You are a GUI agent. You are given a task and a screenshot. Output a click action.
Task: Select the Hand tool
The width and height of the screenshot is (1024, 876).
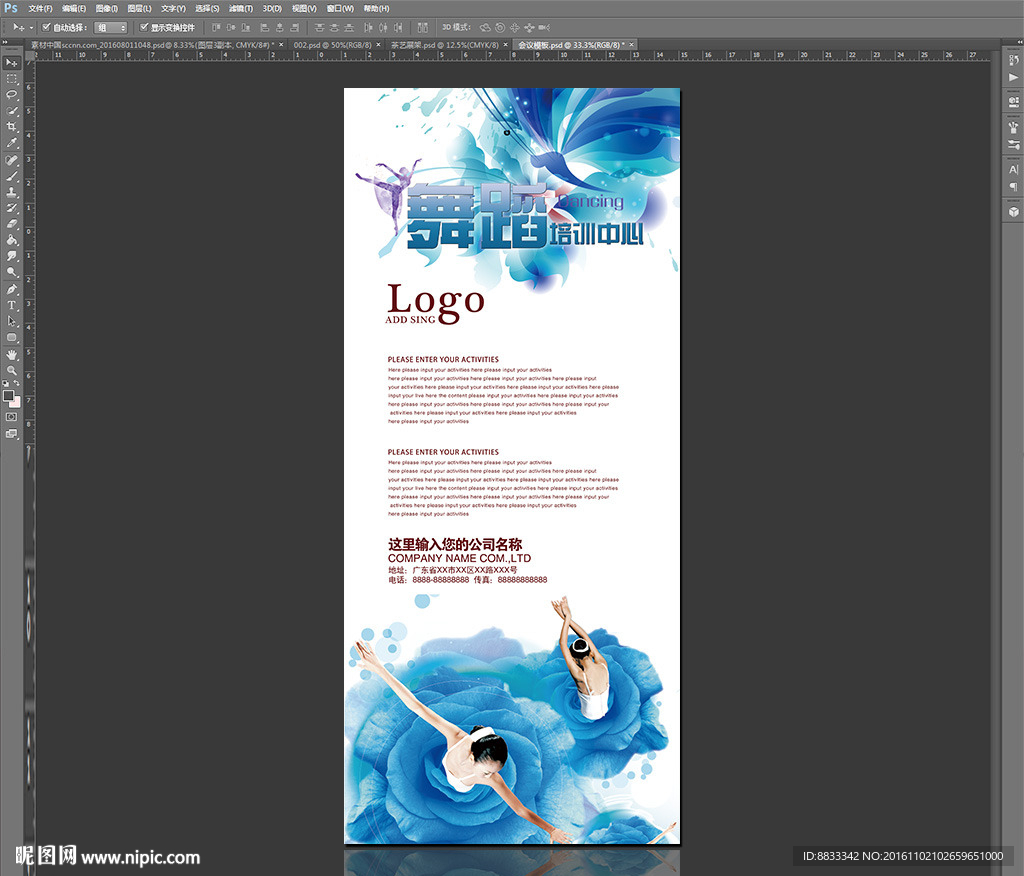click(12, 355)
